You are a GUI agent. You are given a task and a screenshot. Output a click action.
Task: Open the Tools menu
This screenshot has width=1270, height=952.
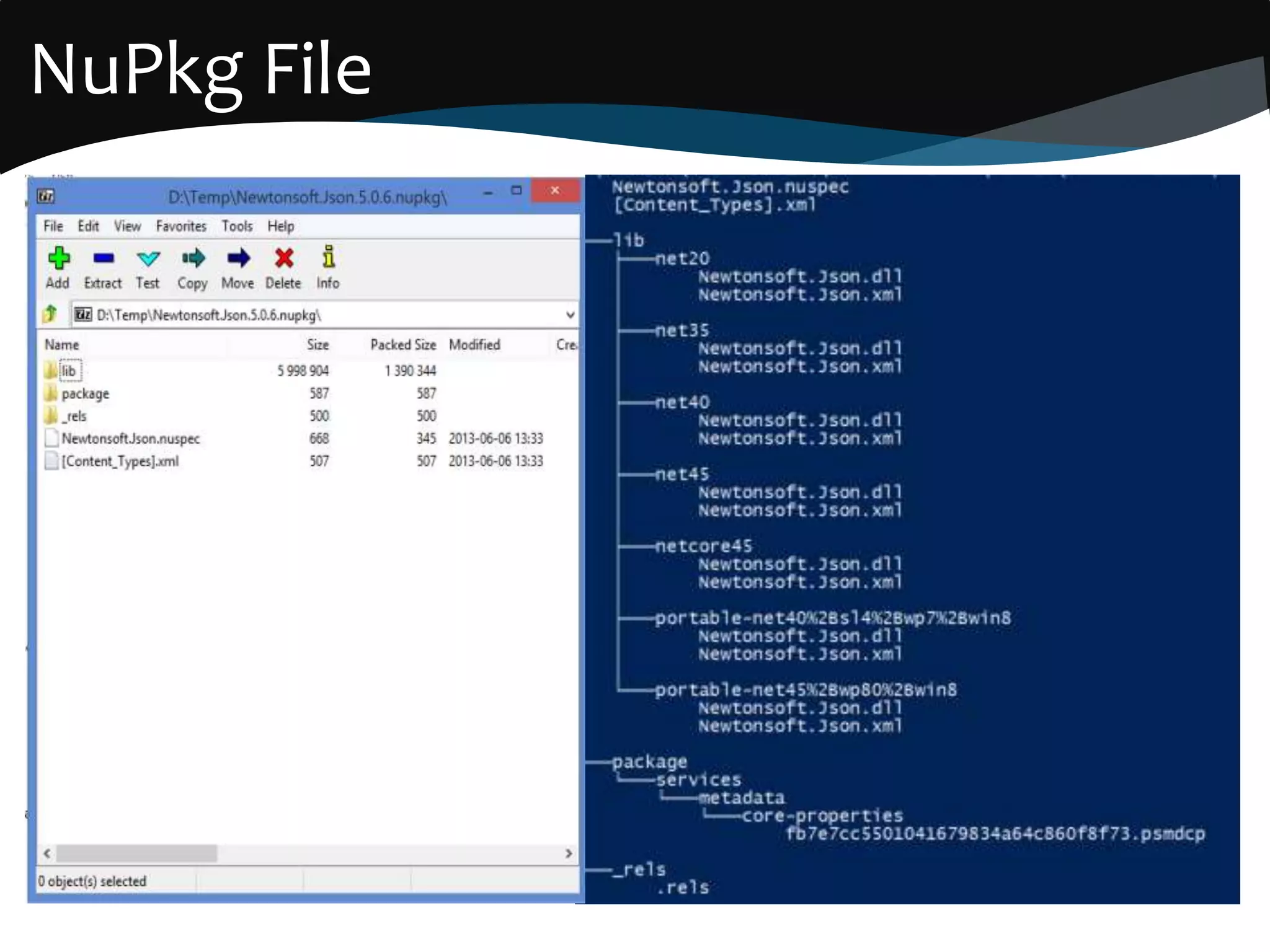point(238,226)
